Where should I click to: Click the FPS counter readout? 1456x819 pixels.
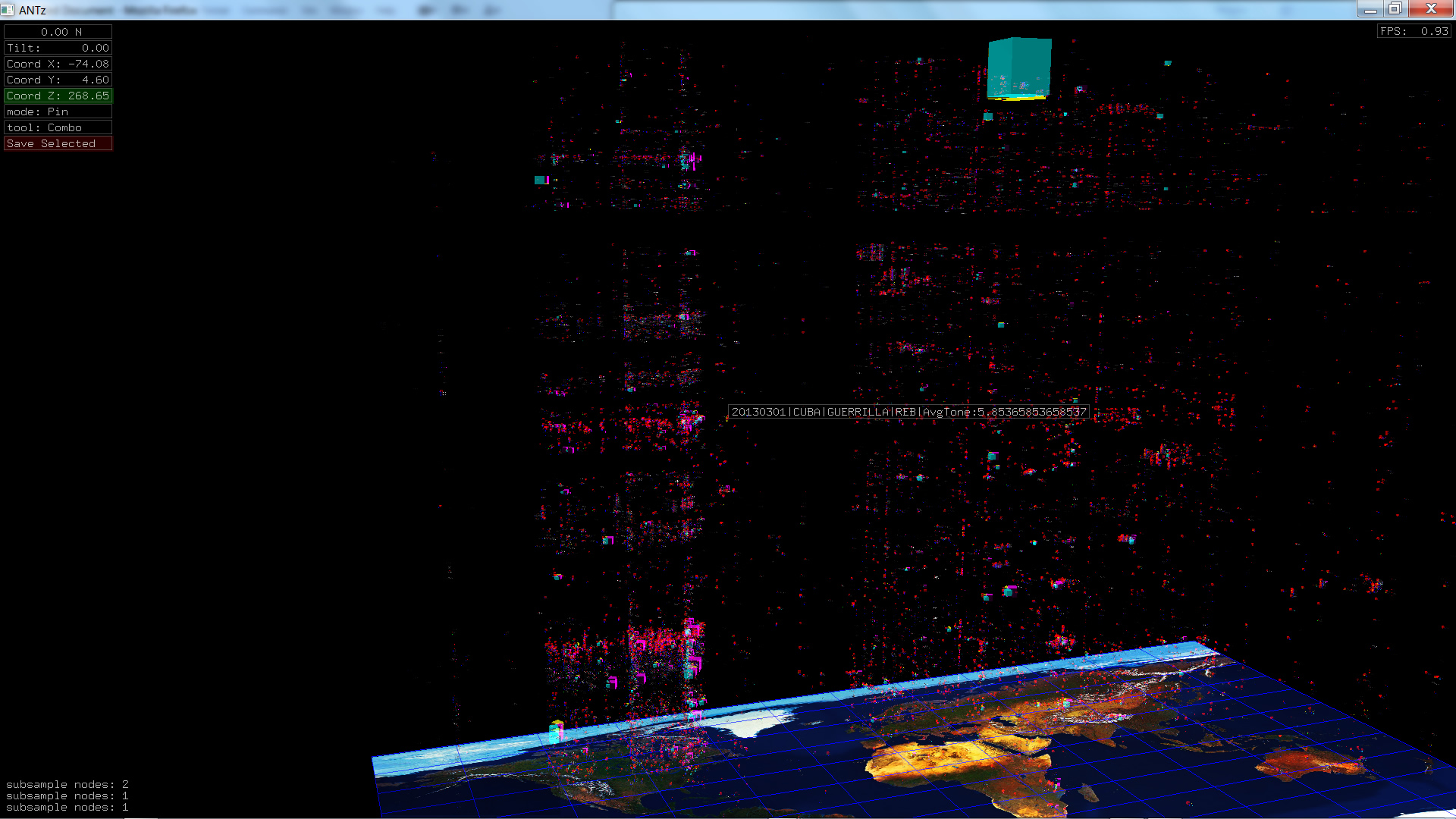tap(1414, 31)
